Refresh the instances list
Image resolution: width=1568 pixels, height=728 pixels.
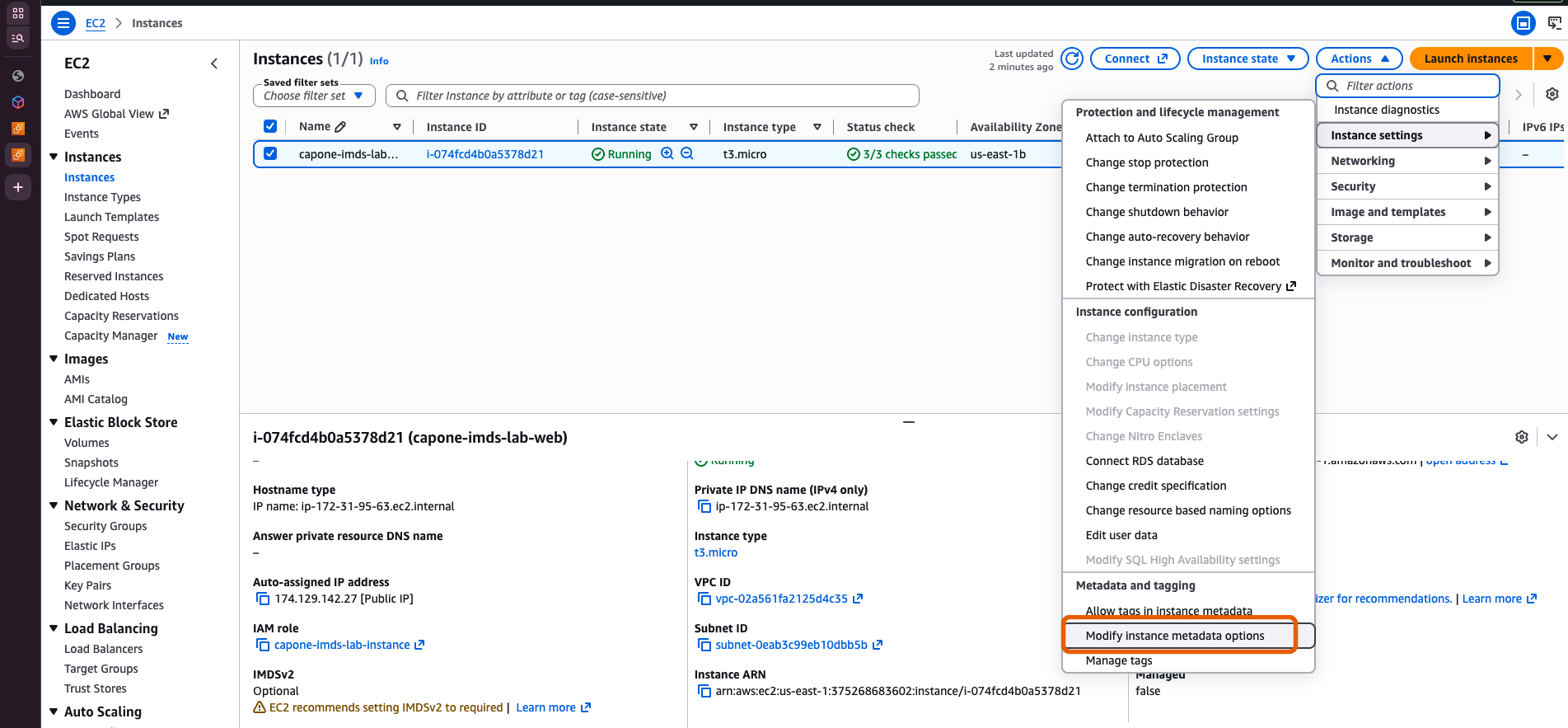(x=1072, y=59)
